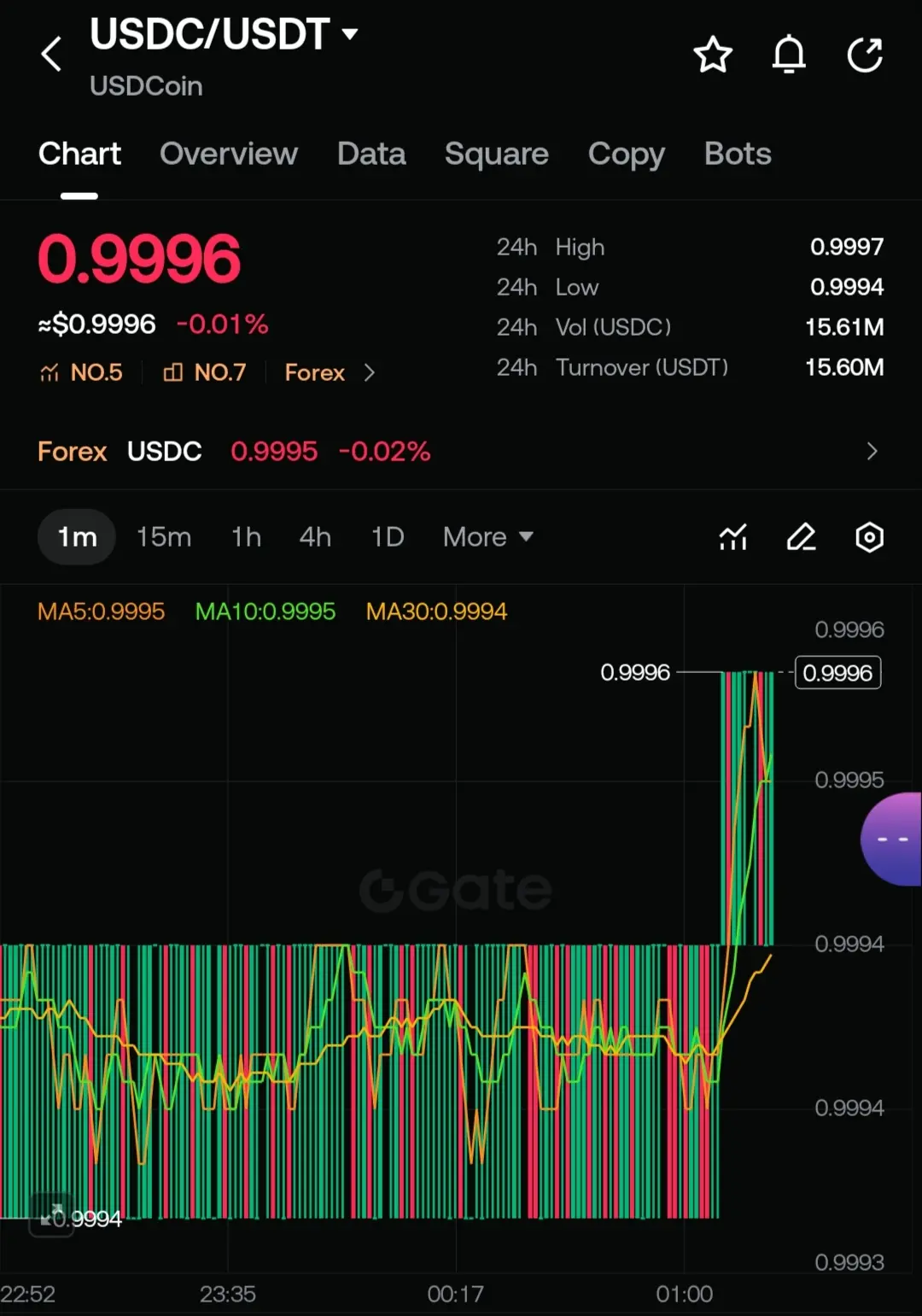This screenshot has height=1316, width=922.
Task: Tap the 24h Low value 0.9994
Action: click(x=847, y=287)
